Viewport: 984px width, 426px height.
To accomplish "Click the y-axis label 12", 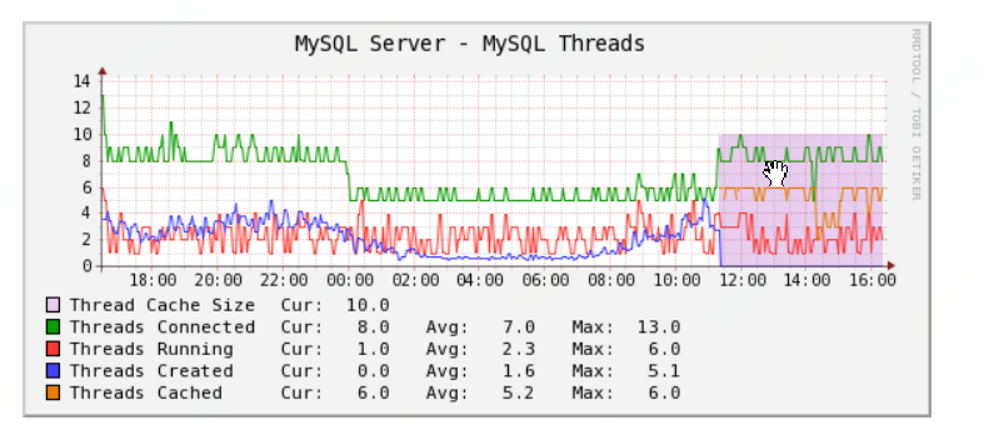I will pos(82,107).
